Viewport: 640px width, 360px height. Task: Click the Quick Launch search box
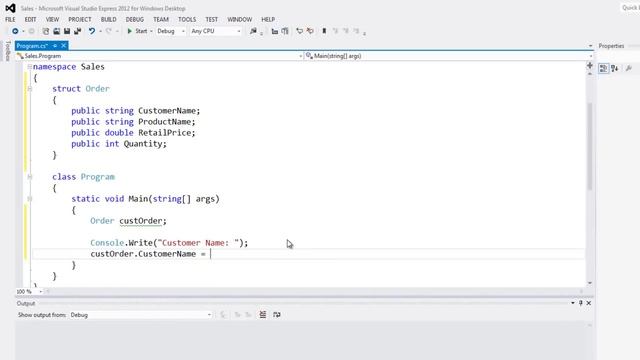(x=630, y=8)
